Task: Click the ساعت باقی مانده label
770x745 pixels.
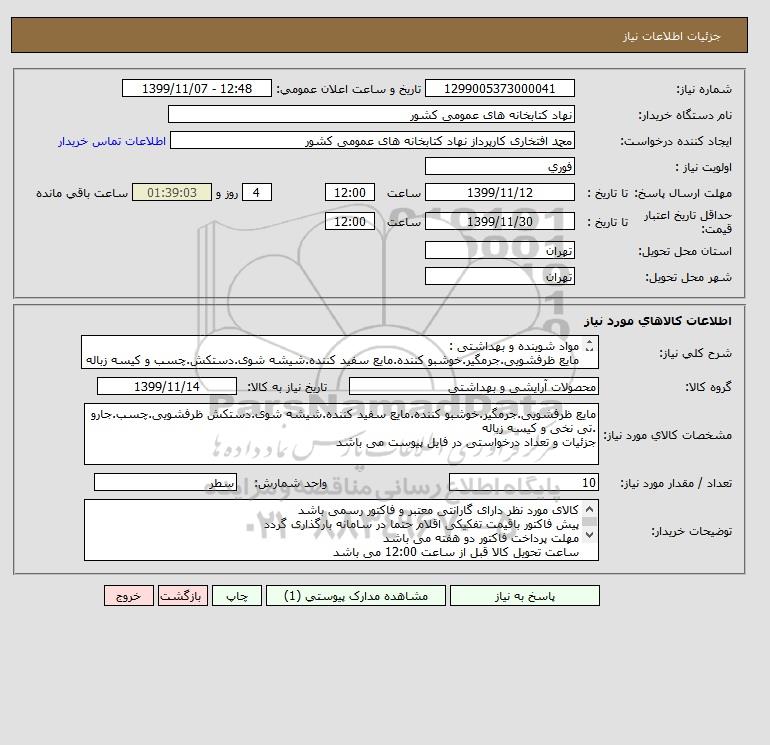Action: coord(82,193)
